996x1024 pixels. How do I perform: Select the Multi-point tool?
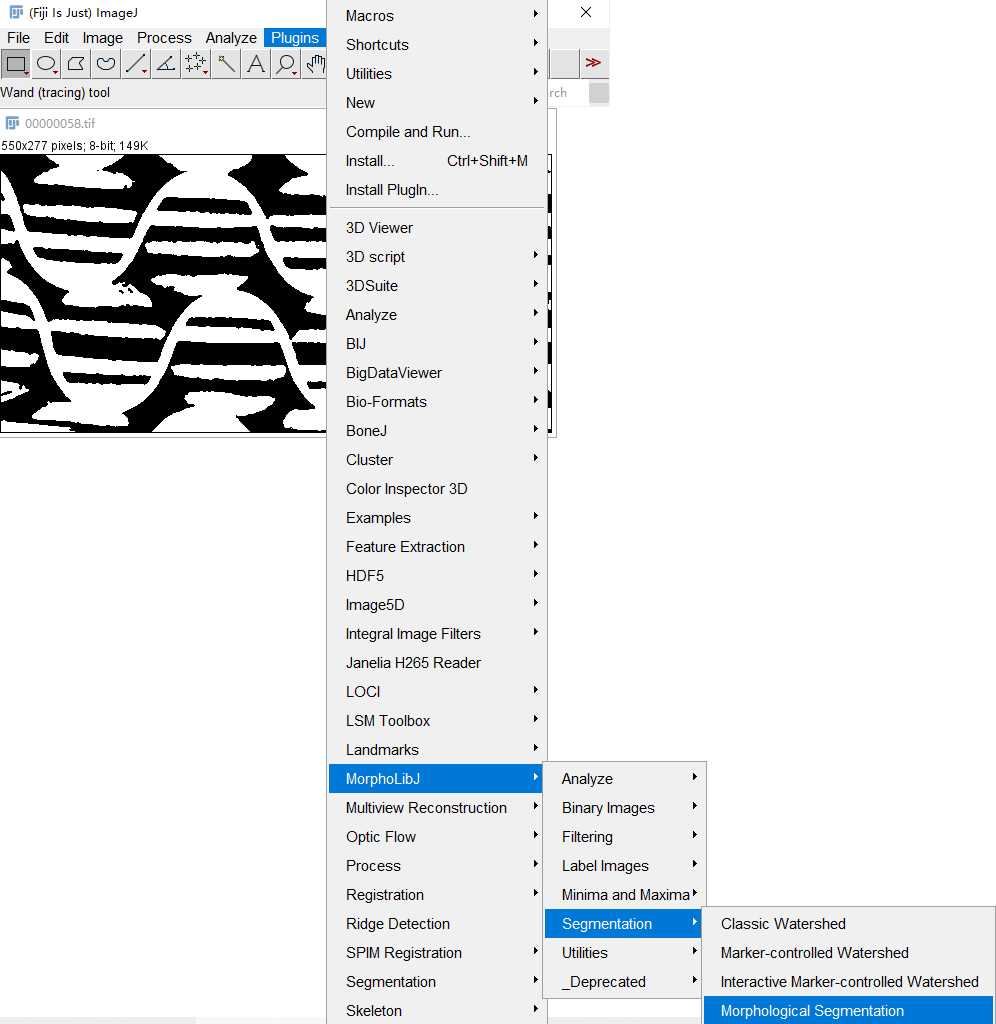coord(196,64)
